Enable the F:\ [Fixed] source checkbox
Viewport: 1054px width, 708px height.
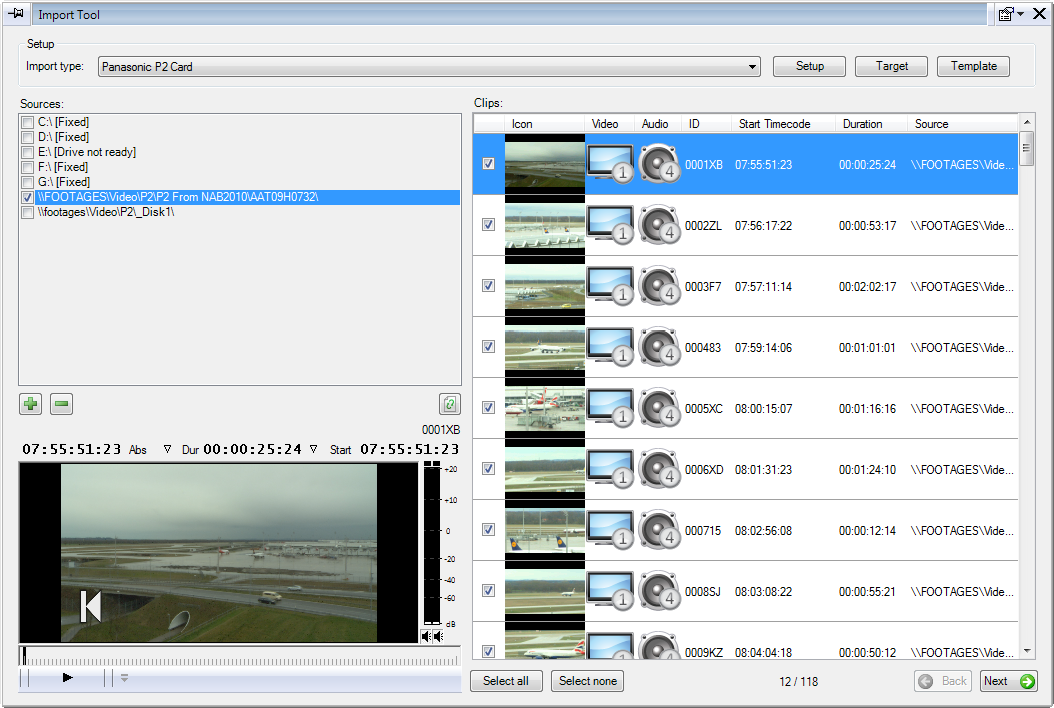tap(28, 167)
